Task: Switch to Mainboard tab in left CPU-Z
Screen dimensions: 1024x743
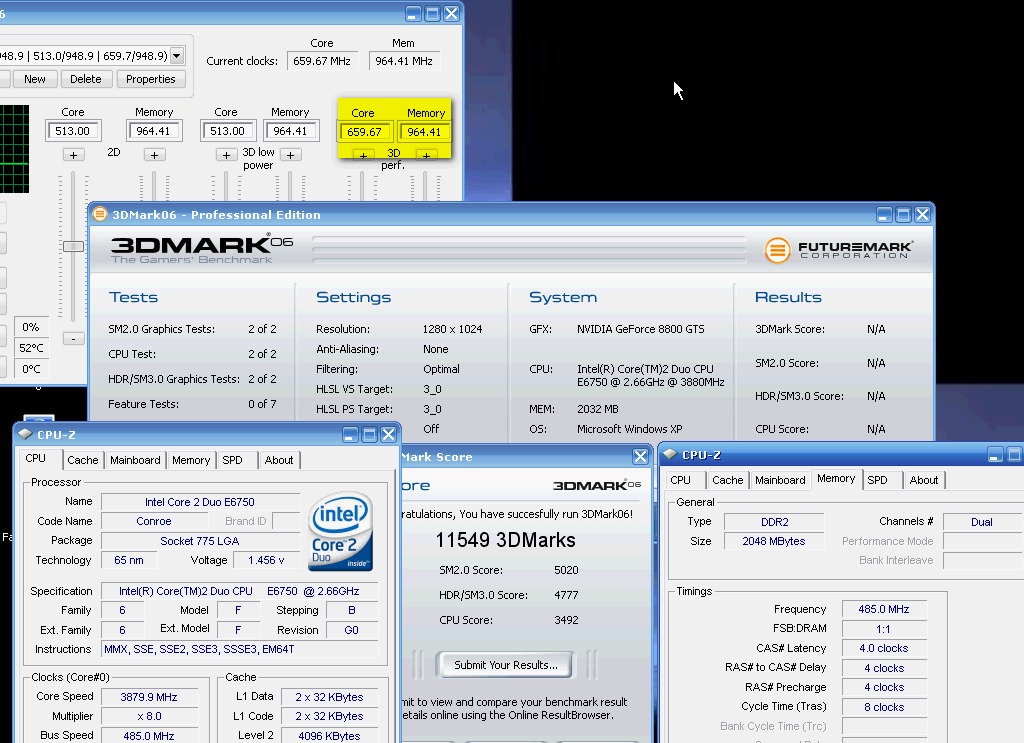Action: pyautogui.click(x=135, y=460)
